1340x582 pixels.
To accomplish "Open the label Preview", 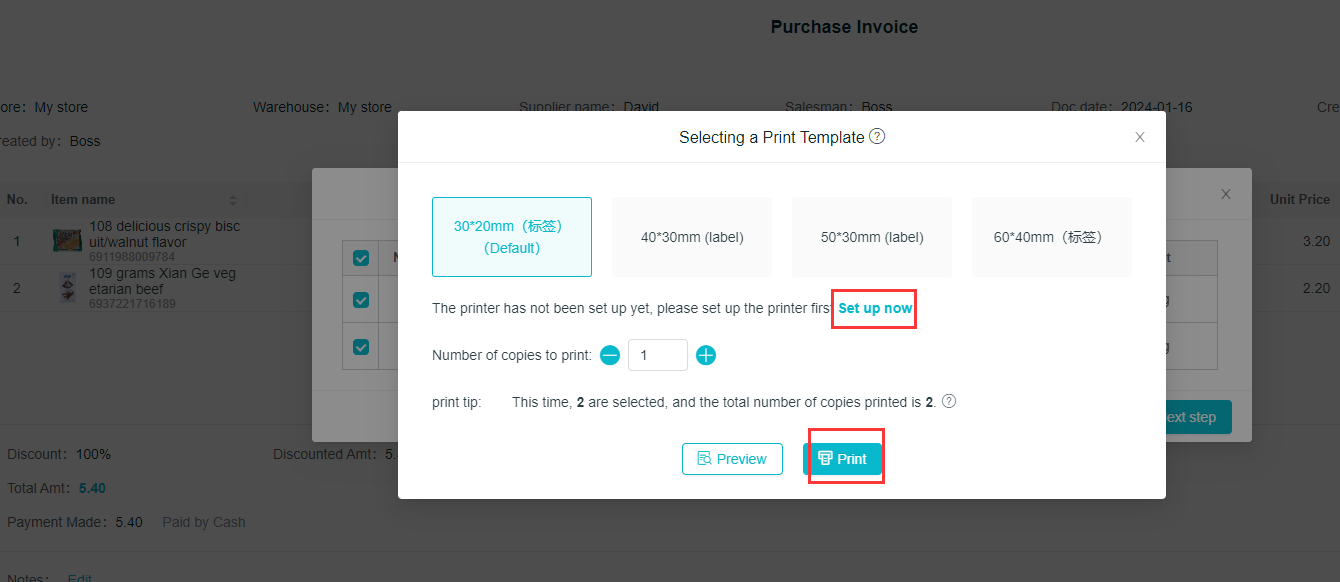I will 732,459.
